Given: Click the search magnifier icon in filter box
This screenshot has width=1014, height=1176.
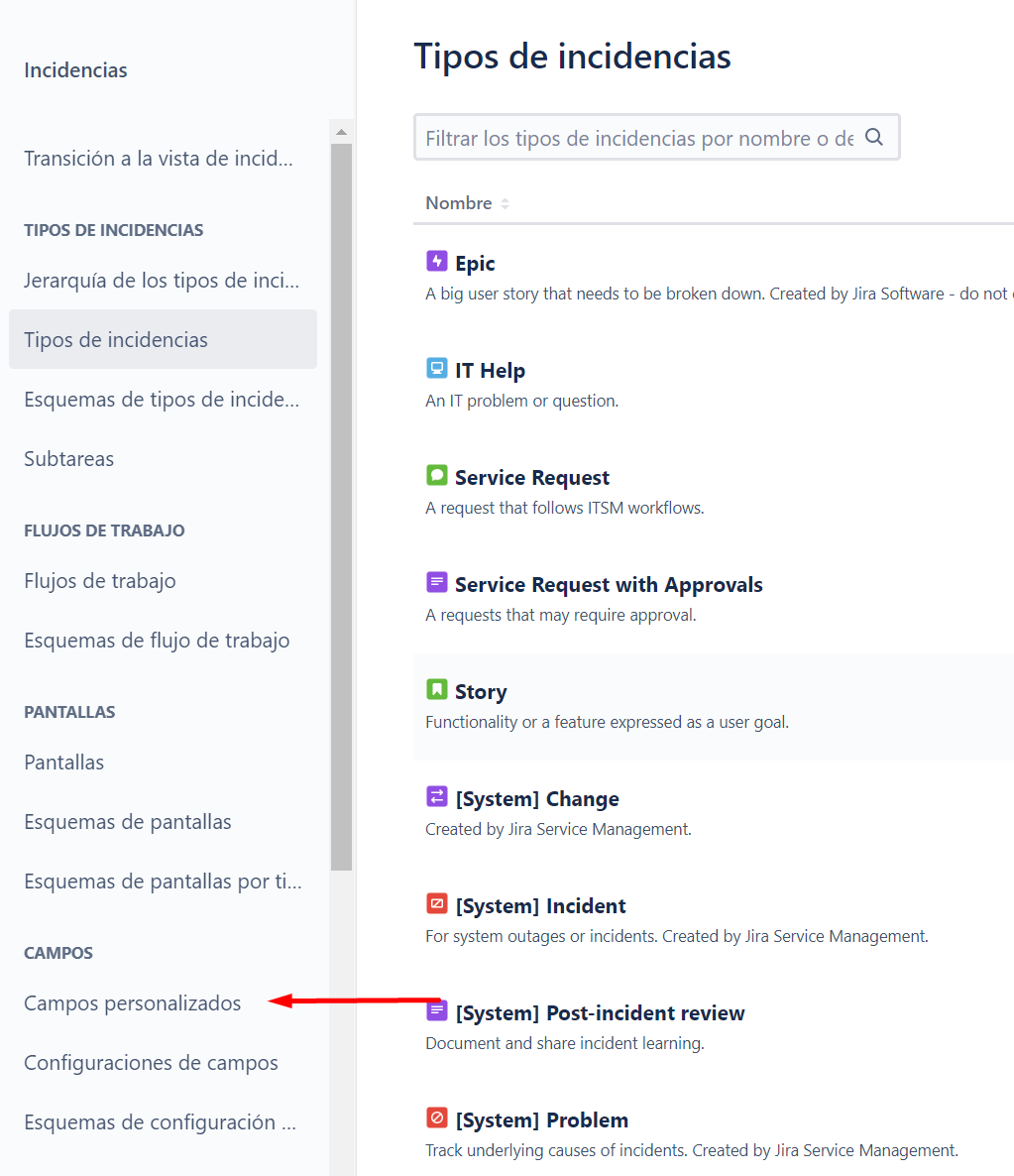Looking at the screenshot, I should (x=874, y=138).
